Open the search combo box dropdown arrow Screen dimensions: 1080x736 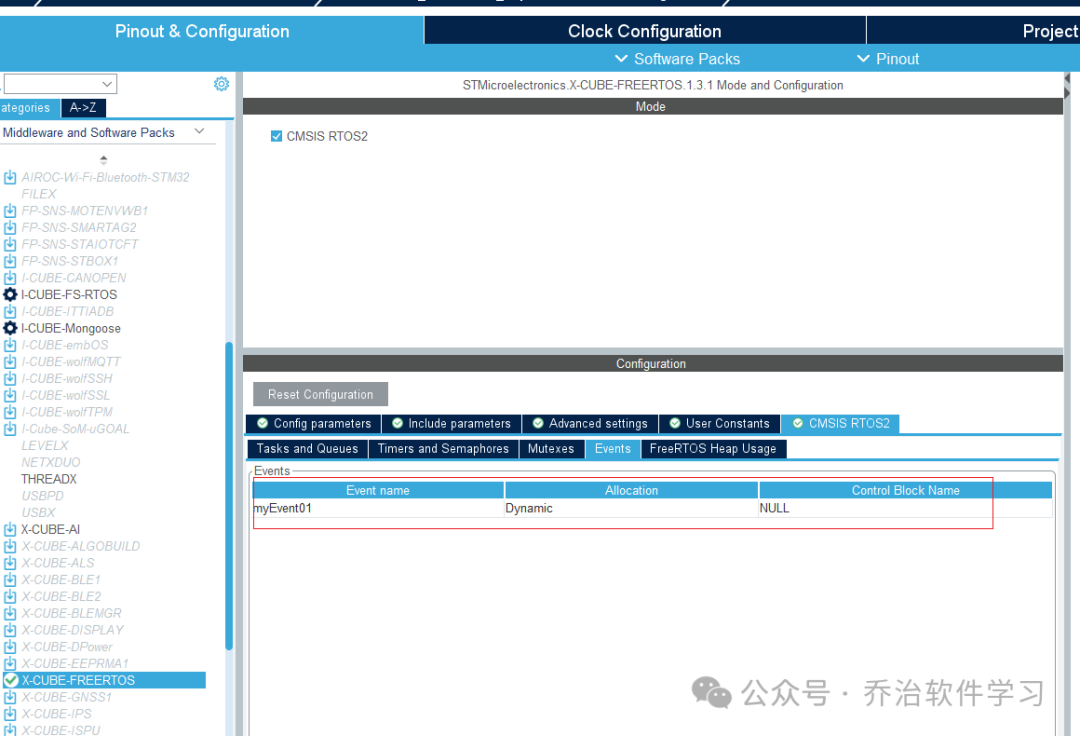[x=107, y=84]
